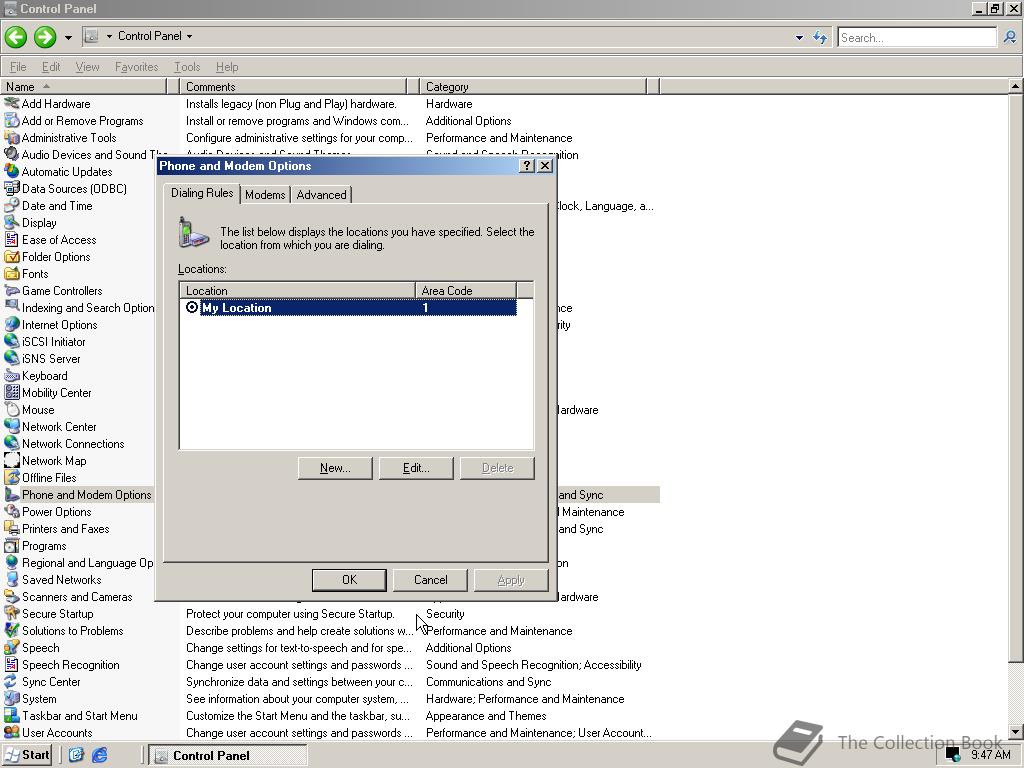Confirm the dialog with OK
This screenshot has height=768, width=1024.
click(349, 579)
